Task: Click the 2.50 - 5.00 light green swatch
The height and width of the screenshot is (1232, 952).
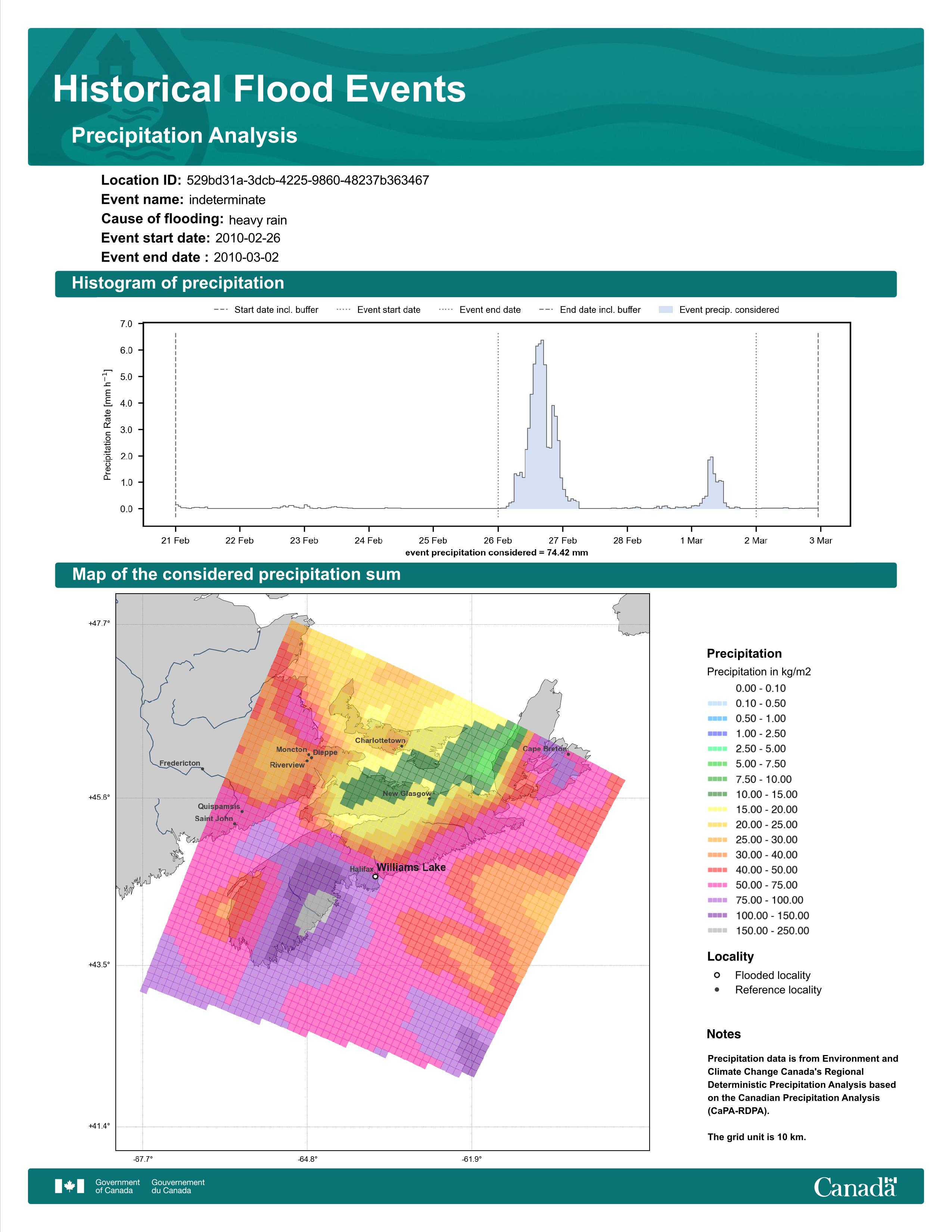Action: click(717, 749)
